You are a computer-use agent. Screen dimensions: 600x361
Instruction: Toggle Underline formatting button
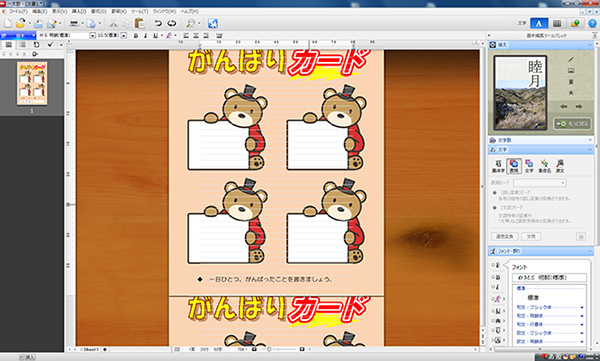(155, 36)
